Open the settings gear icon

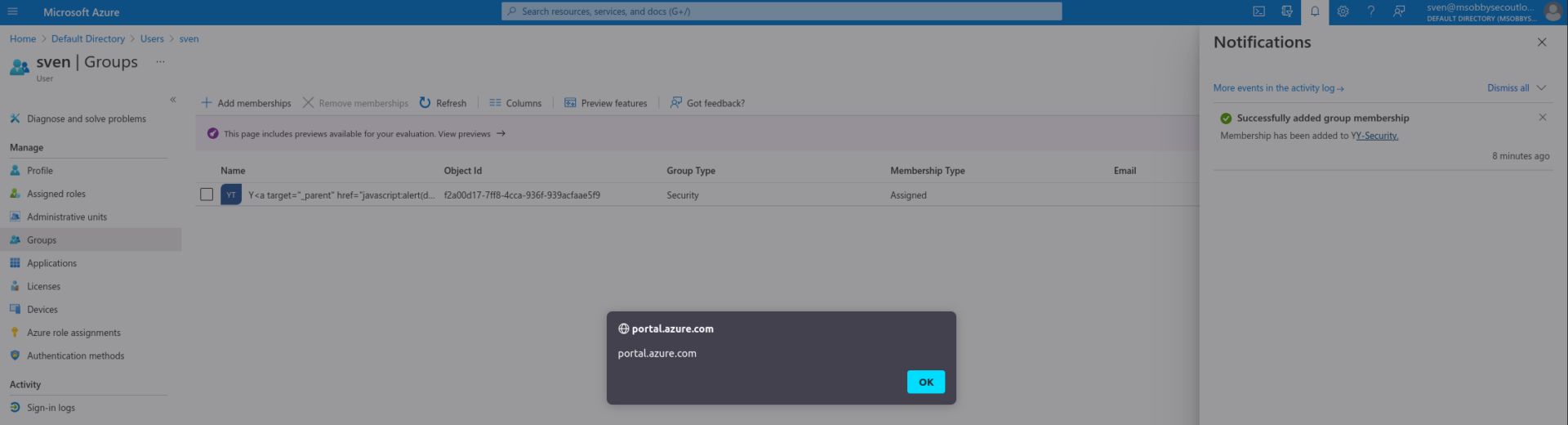pos(1343,11)
